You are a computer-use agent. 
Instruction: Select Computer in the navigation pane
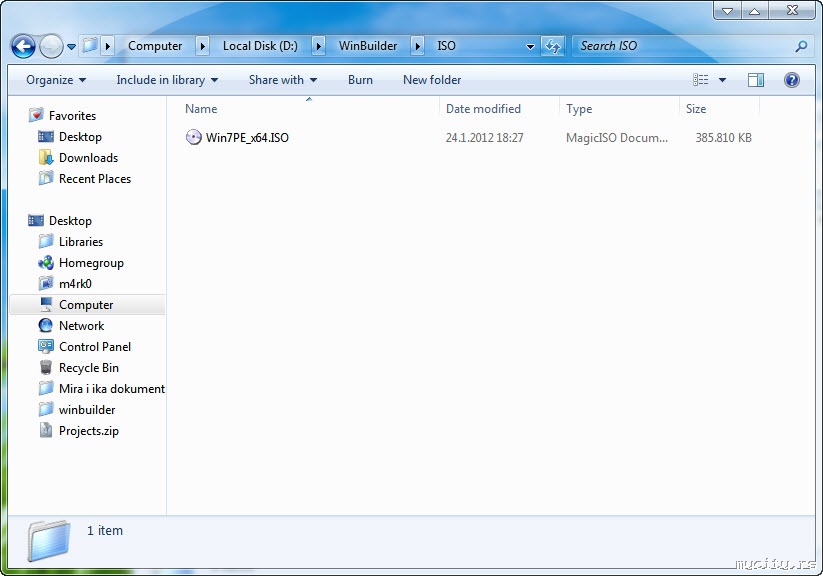pyautogui.click(x=86, y=305)
